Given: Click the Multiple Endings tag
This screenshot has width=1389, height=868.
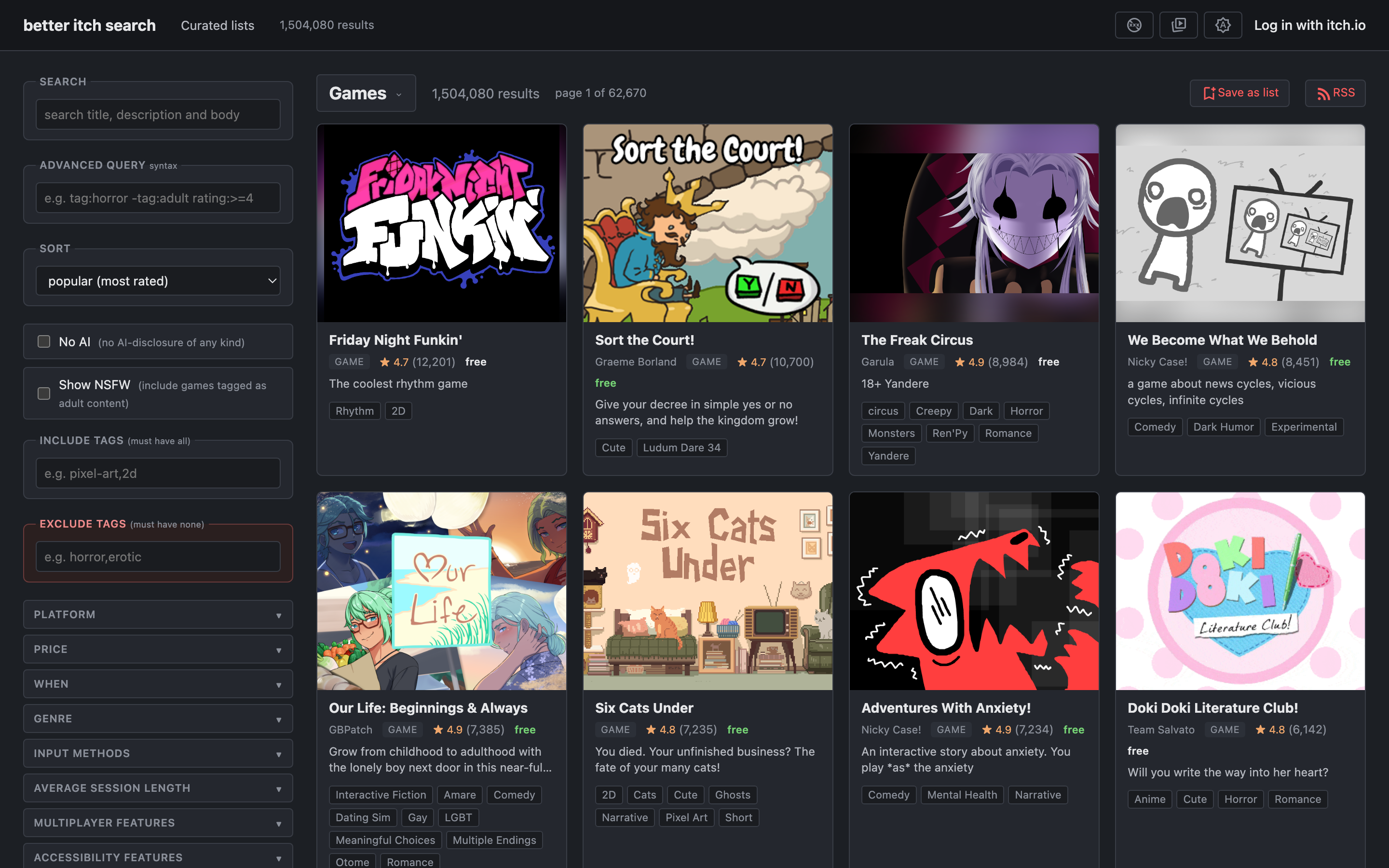Looking at the screenshot, I should [x=494, y=841].
